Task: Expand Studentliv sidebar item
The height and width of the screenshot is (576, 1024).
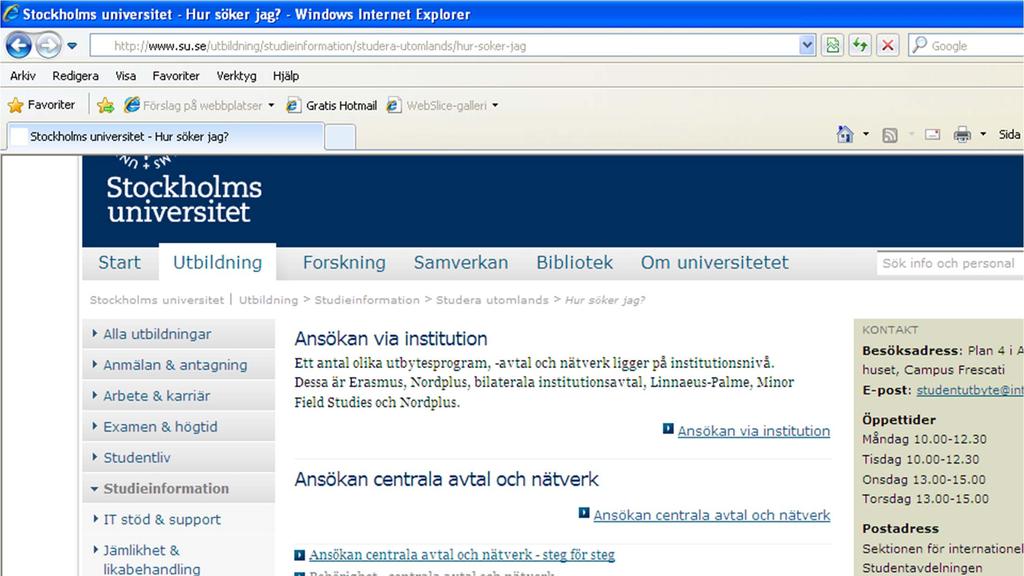Action: (178, 458)
